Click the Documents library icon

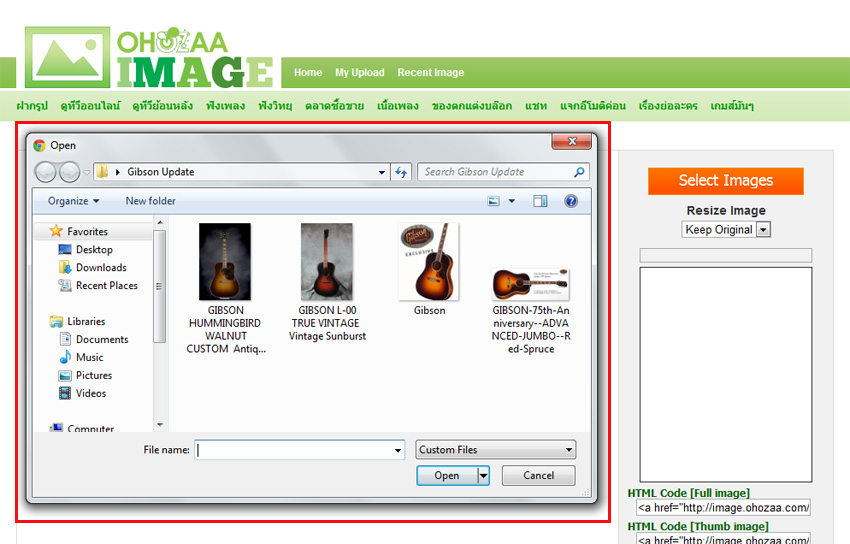[x=65, y=339]
